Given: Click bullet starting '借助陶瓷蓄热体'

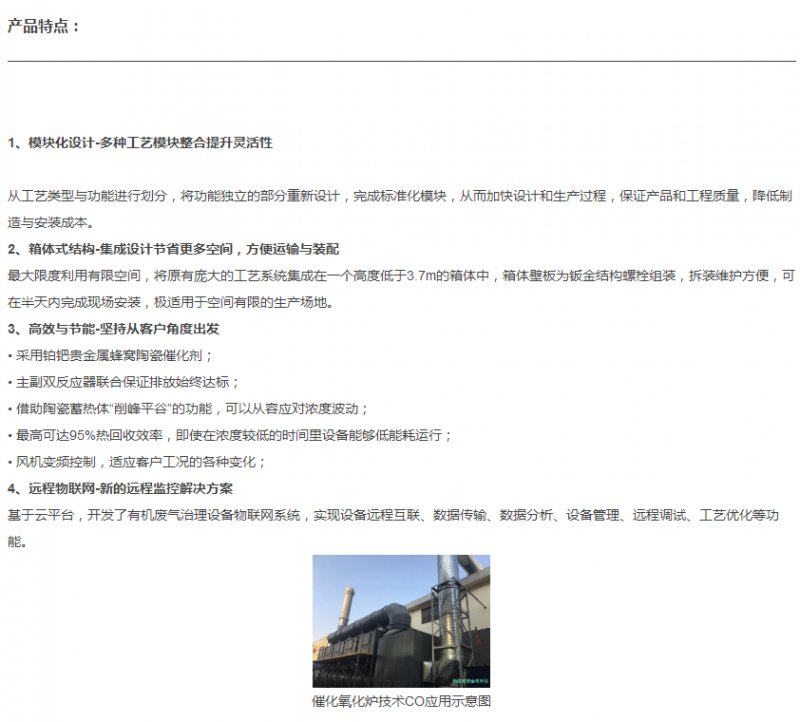Looking at the screenshot, I should [x=188, y=408].
